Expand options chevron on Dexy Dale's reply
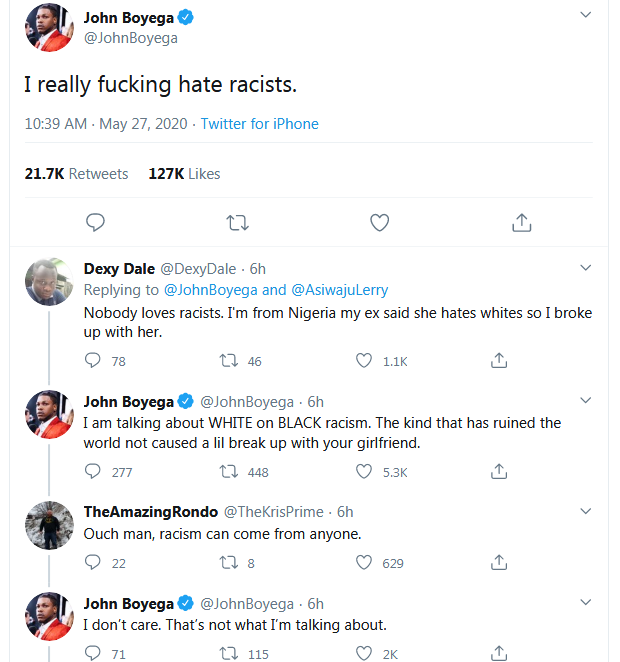Viewport: 620px width, 662px height. tap(586, 268)
